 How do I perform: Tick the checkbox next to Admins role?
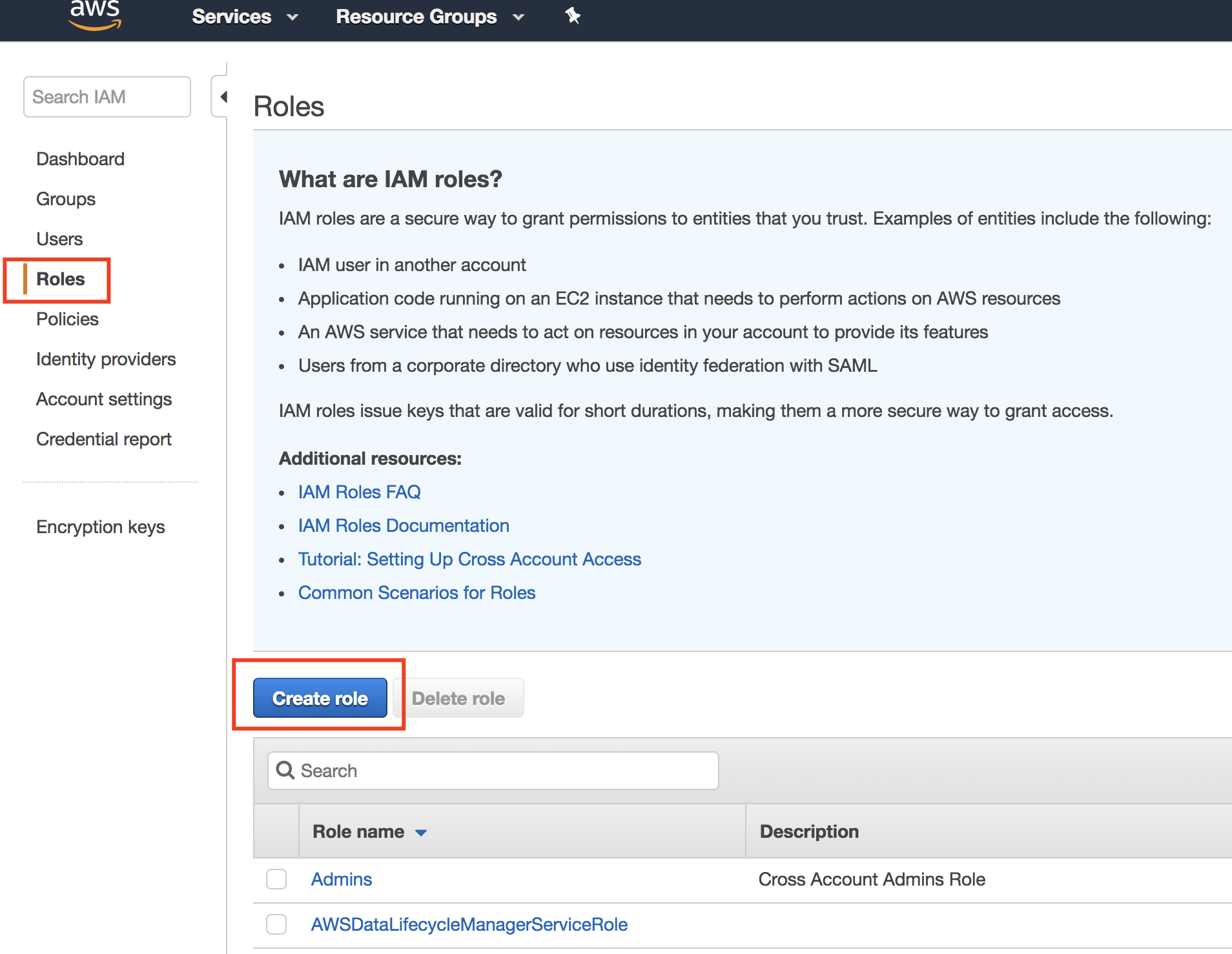coord(276,879)
